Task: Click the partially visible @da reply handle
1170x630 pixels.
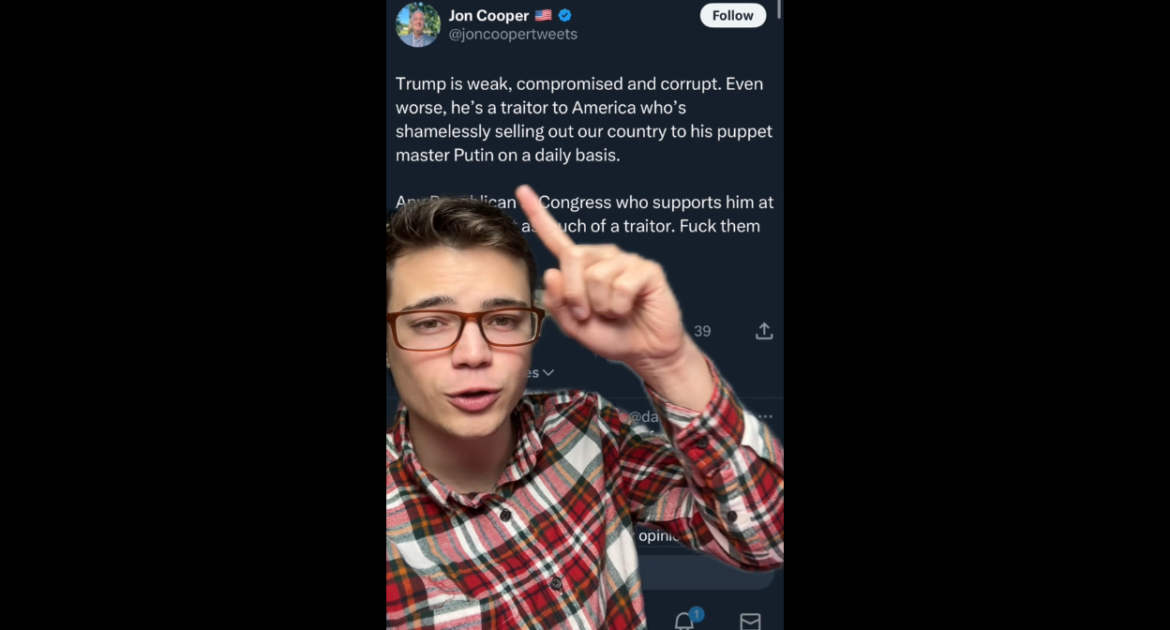Action: (643, 417)
